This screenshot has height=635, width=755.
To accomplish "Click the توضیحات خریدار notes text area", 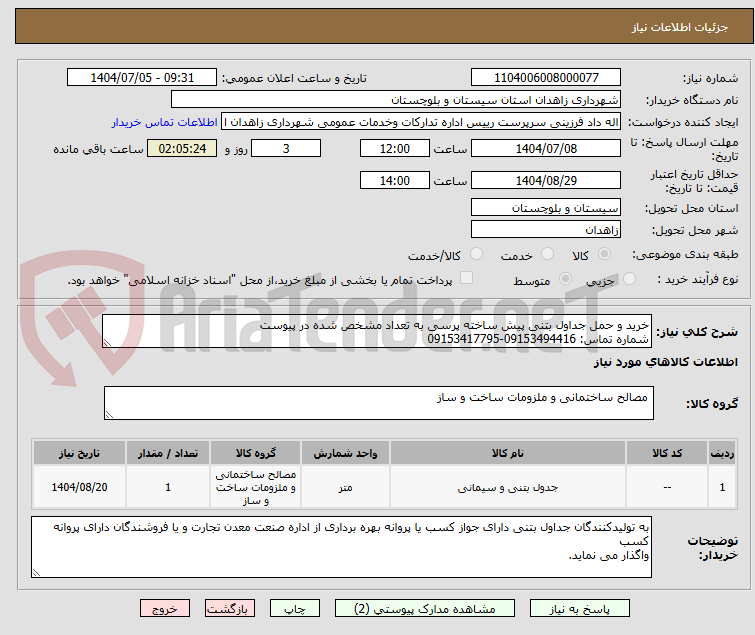I will click(x=341, y=547).
